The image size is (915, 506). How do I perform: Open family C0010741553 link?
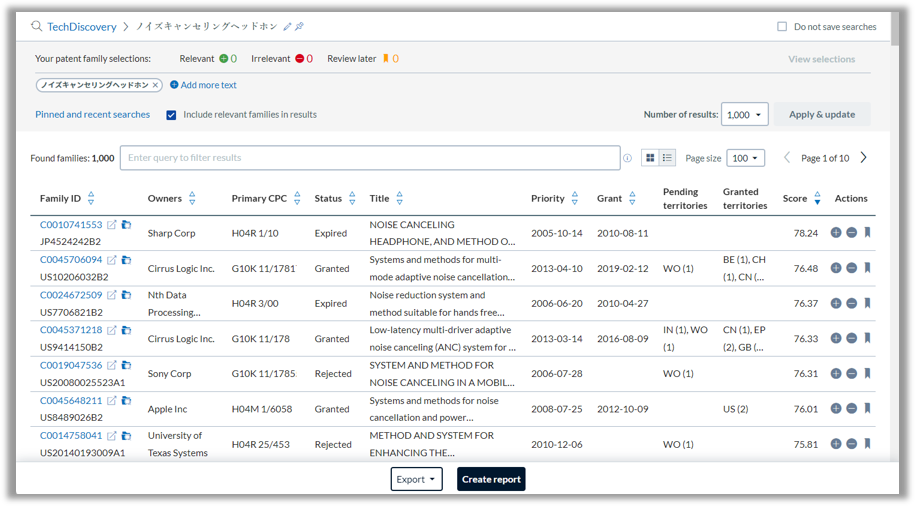[71, 225]
